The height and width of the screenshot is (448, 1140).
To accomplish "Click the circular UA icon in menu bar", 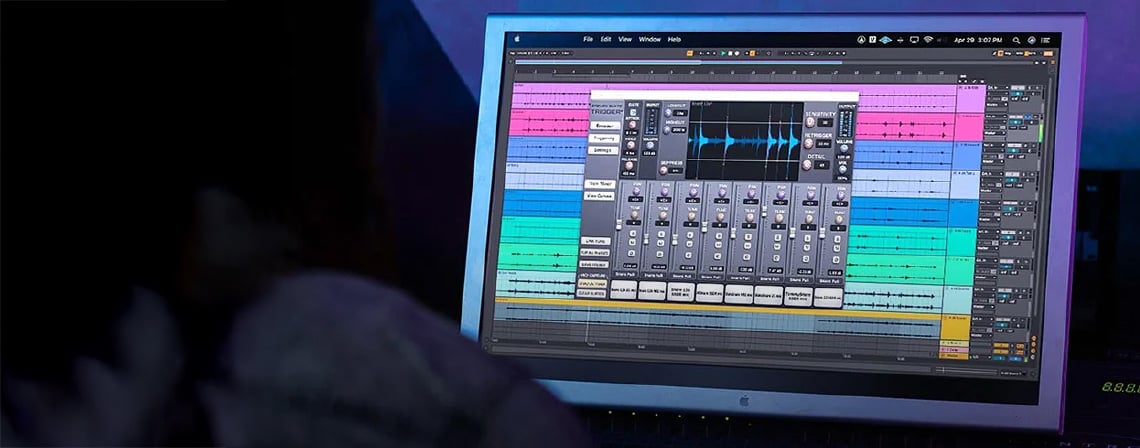I will (862, 39).
